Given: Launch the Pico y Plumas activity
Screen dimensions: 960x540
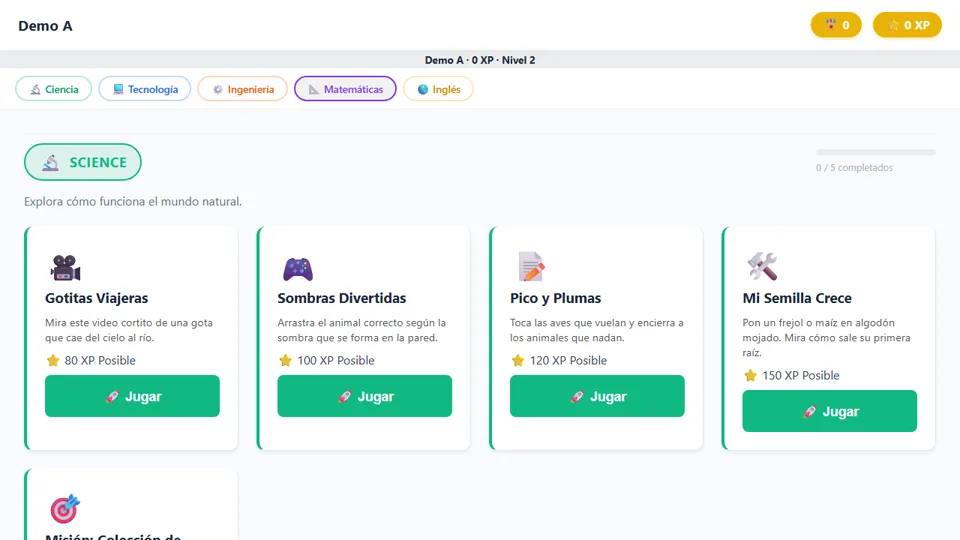Looking at the screenshot, I should pyautogui.click(x=598, y=396).
